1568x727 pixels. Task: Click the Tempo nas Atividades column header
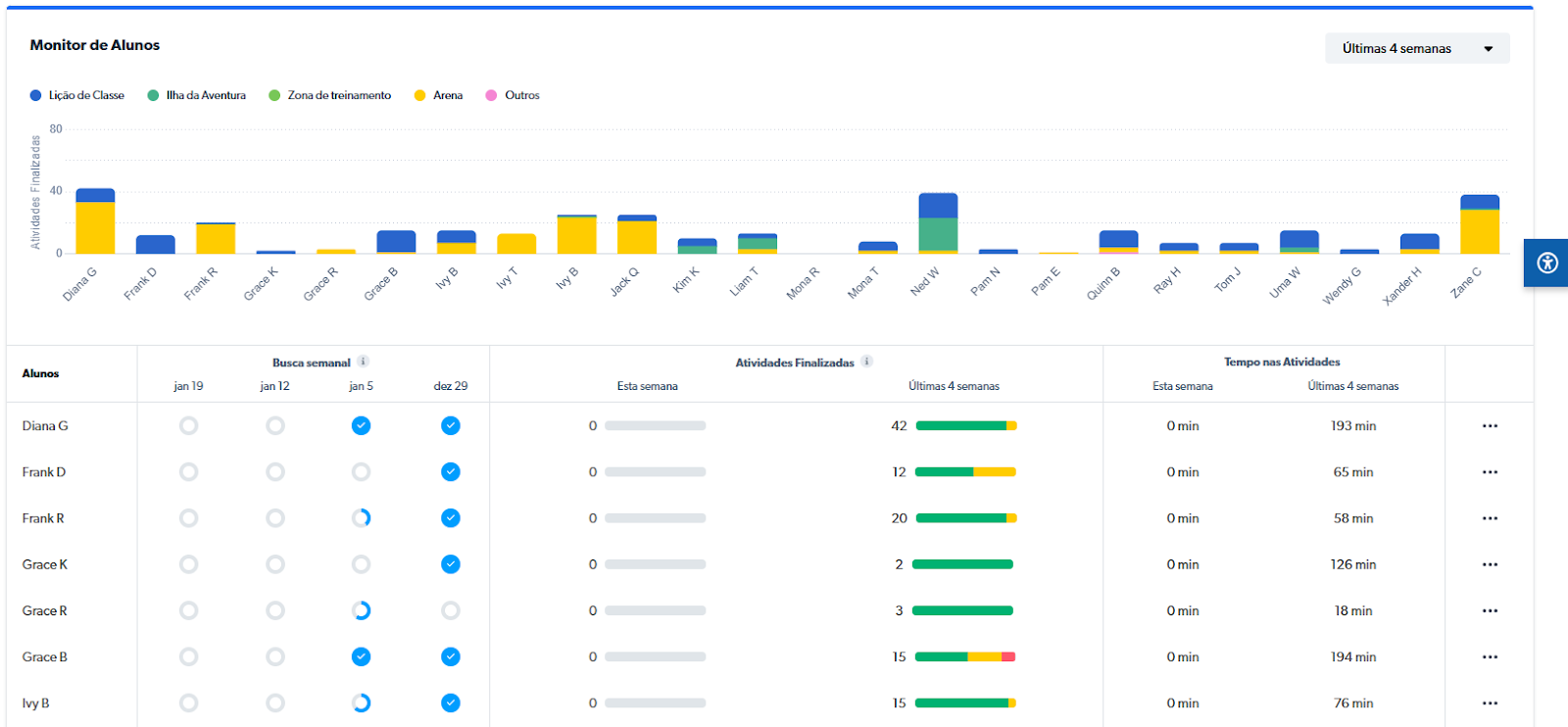[x=1281, y=362]
